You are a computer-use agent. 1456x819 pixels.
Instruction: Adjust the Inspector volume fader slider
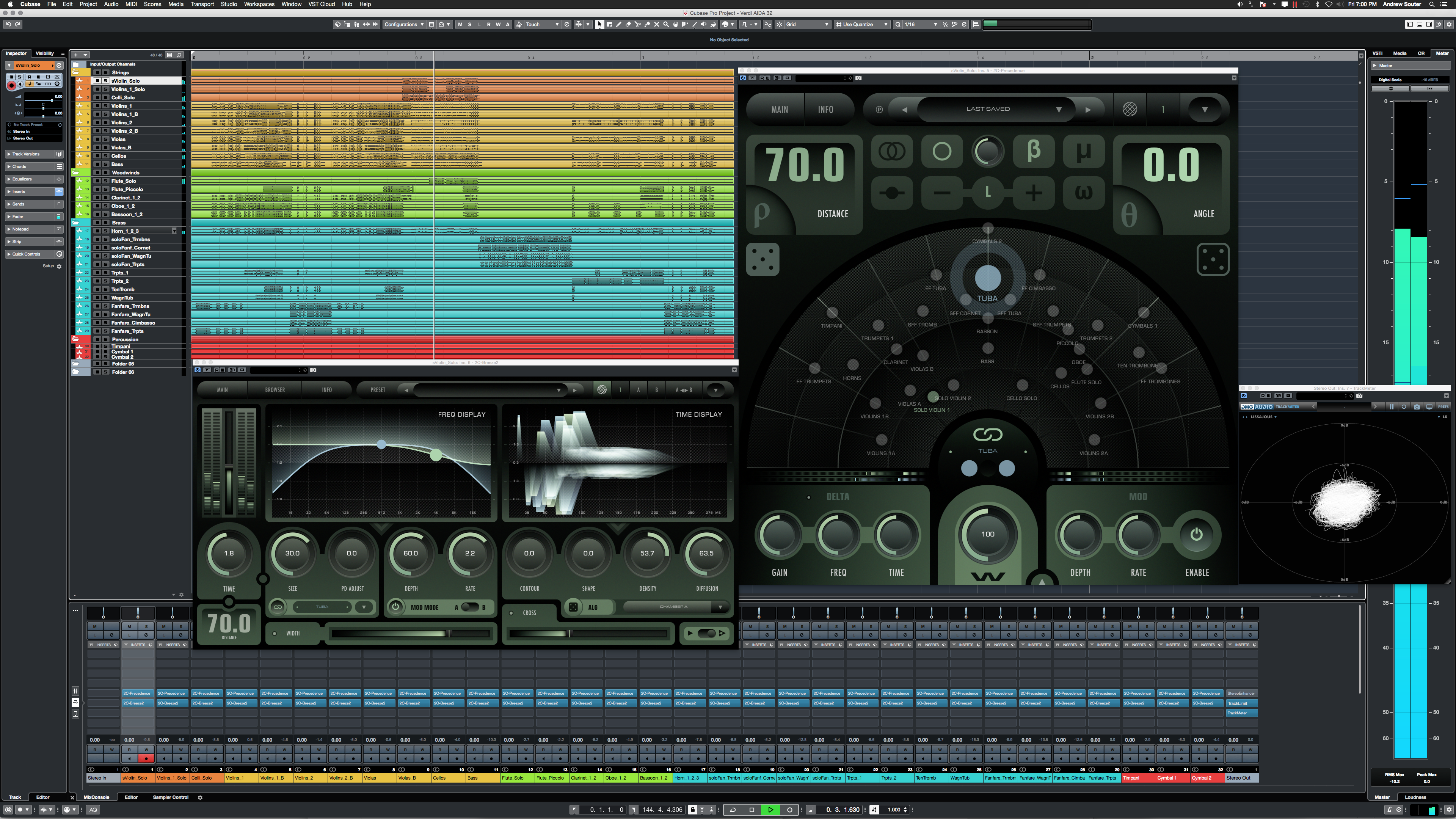(x=44, y=100)
